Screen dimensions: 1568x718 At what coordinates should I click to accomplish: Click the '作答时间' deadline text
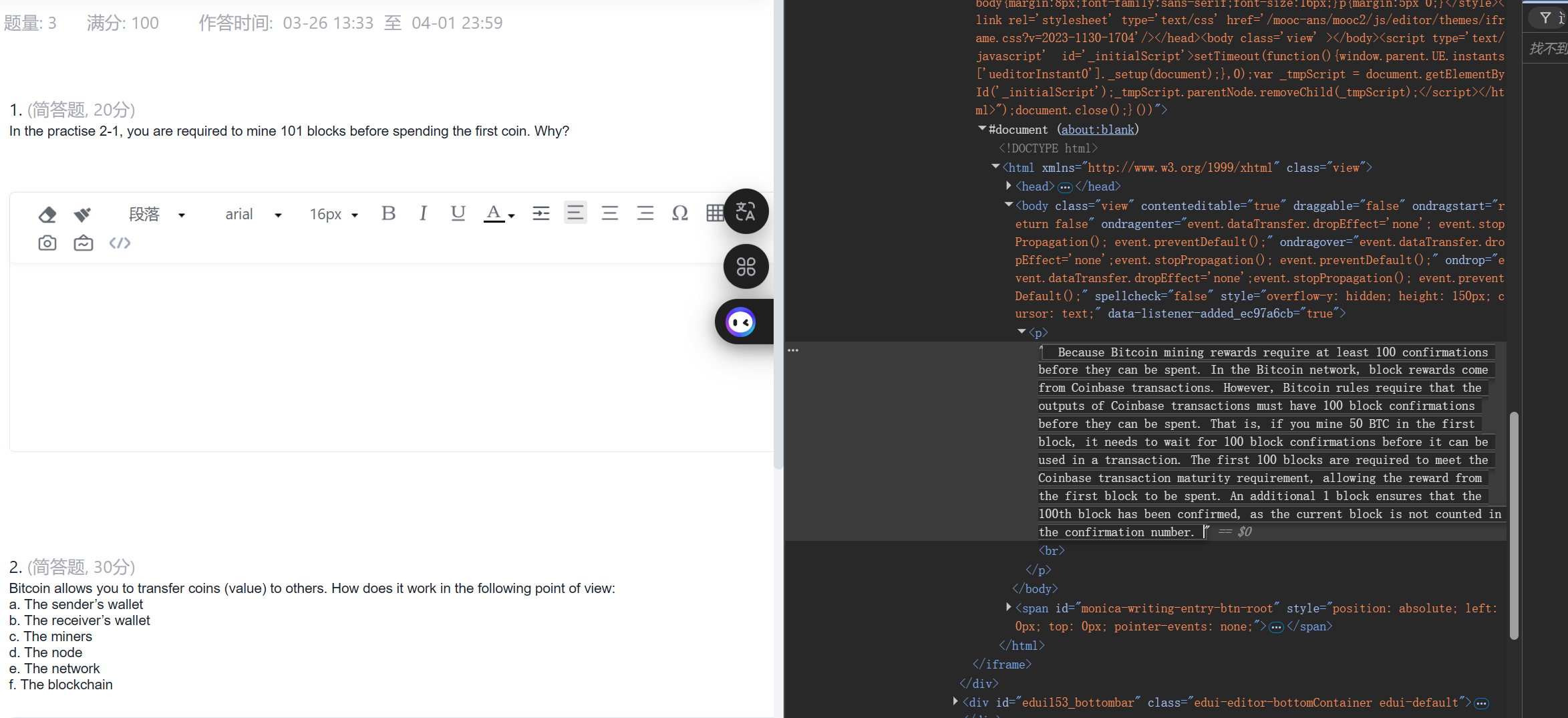(x=351, y=23)
